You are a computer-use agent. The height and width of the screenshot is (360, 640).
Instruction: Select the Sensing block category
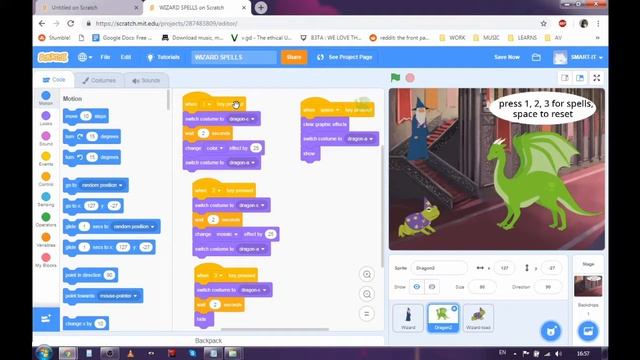(46, 200)
